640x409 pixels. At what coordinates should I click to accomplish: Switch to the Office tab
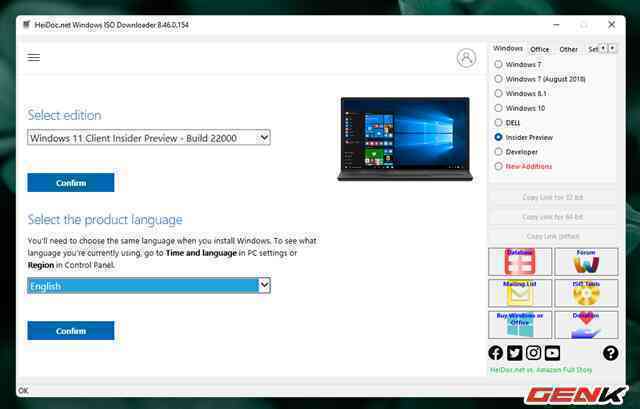(x=540, y=49)
